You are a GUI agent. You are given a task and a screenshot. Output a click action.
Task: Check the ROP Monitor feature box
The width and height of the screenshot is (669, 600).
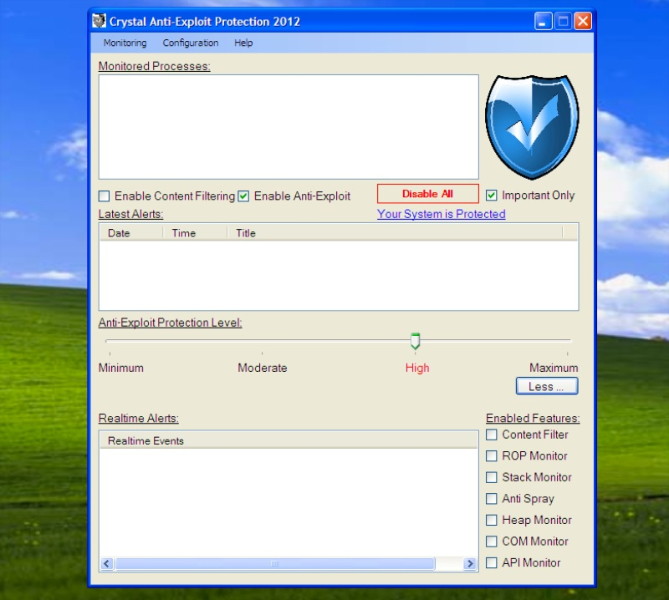click(x=492, y=456)
